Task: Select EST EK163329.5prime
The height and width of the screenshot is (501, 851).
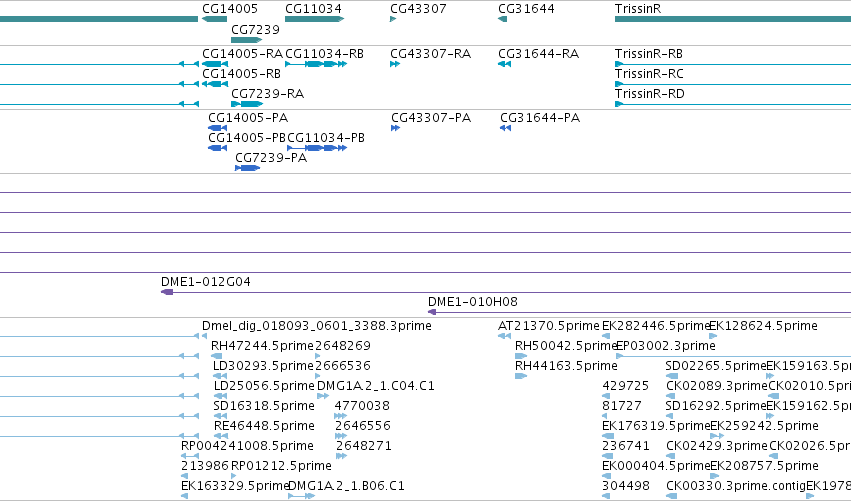Action: coord(234,486)
